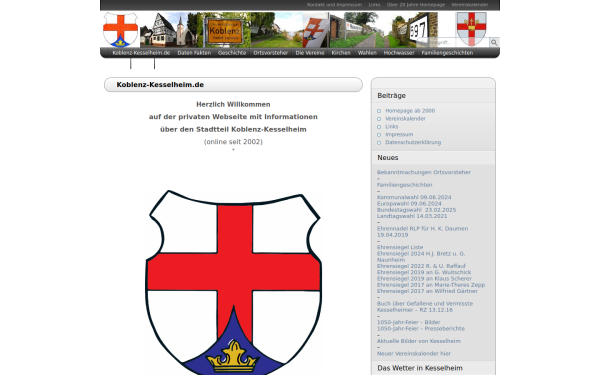Open Ehrensiegel 2024 H.J. Bretz link

click(421, 256)
